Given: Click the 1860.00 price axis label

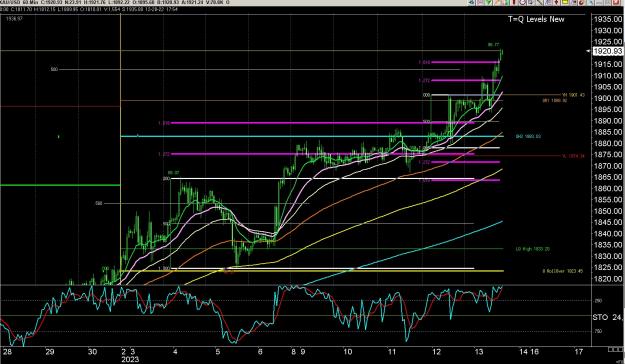Looking at the screenshot, I should pyautogui.click(x=608, y=188).
